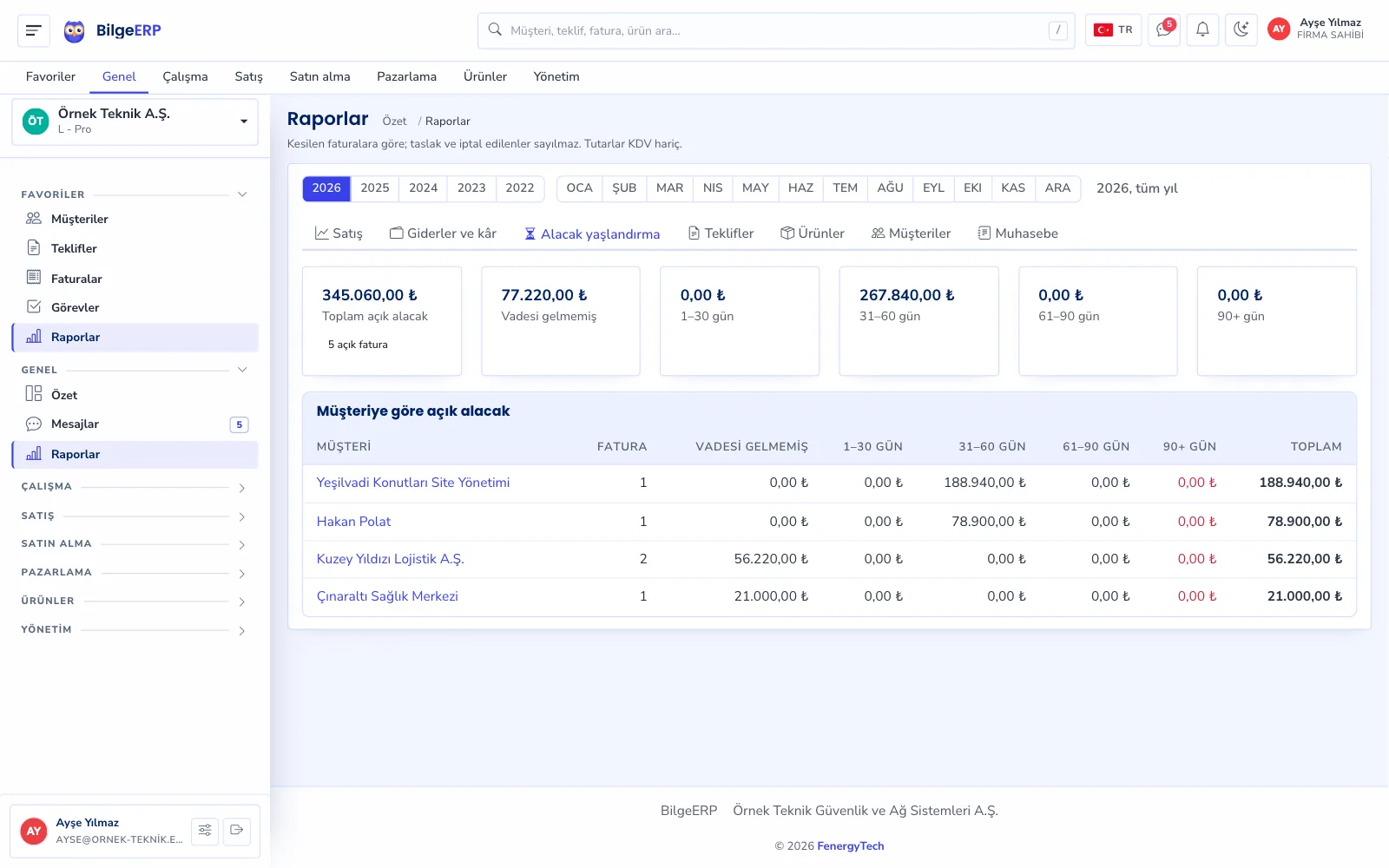Toggle the hamburger sidebar menu button

tap(33, 30)
